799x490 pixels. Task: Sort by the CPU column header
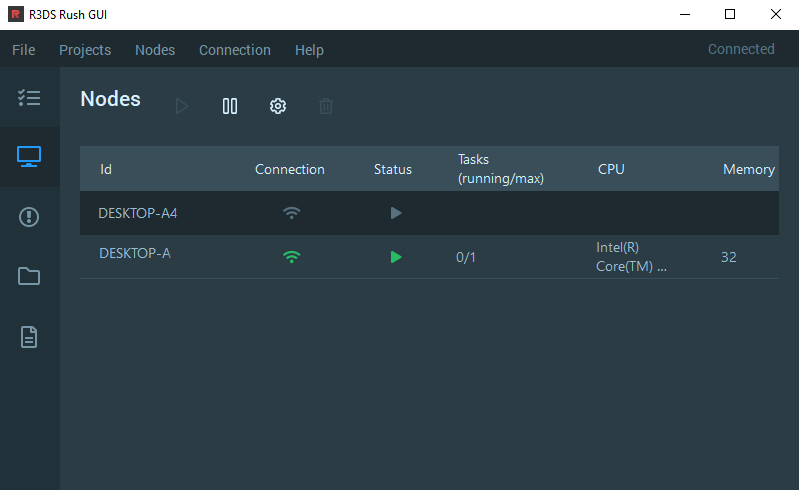point(611,169)
